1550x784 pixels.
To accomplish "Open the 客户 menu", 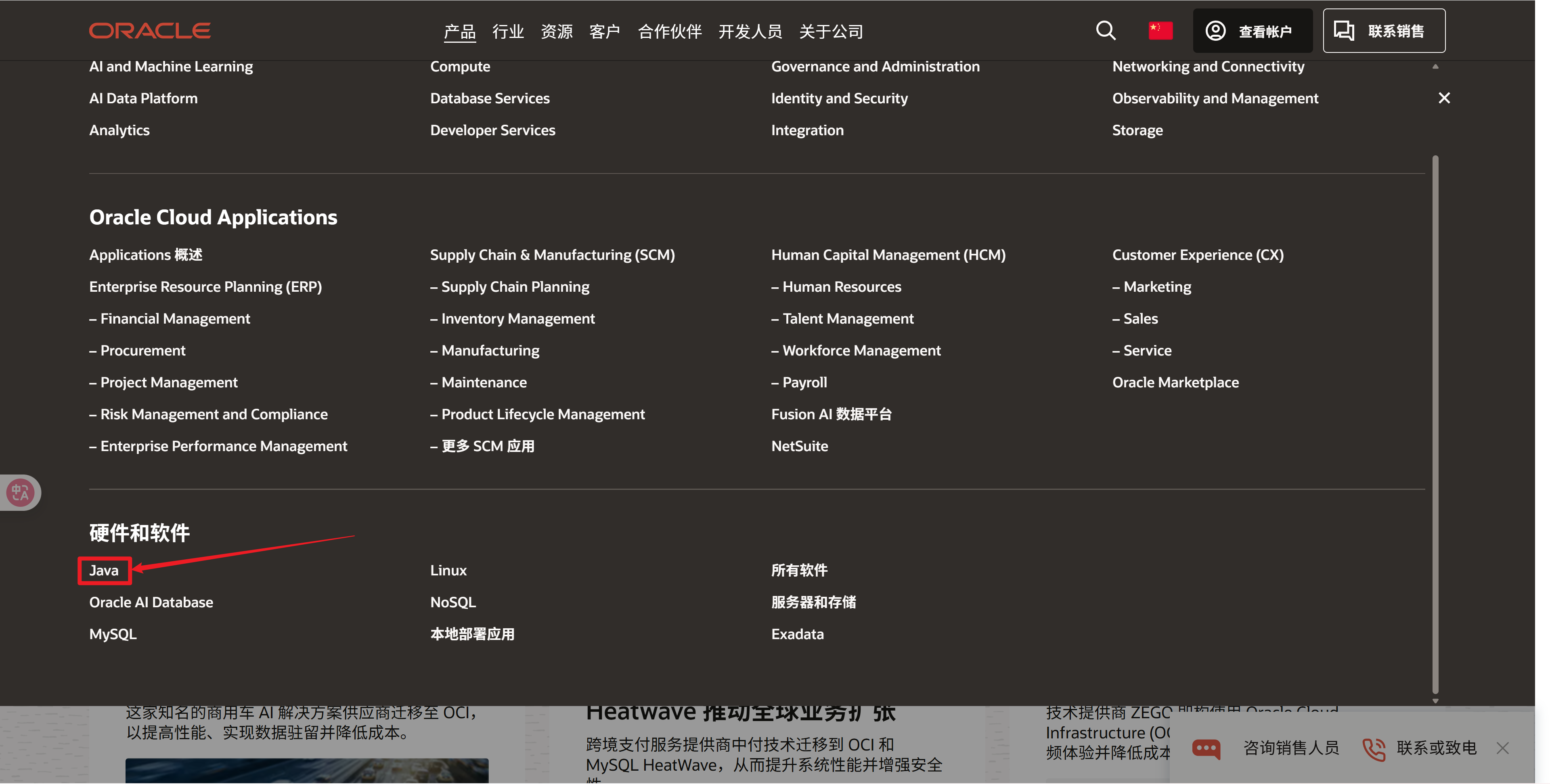I will 605,31.
